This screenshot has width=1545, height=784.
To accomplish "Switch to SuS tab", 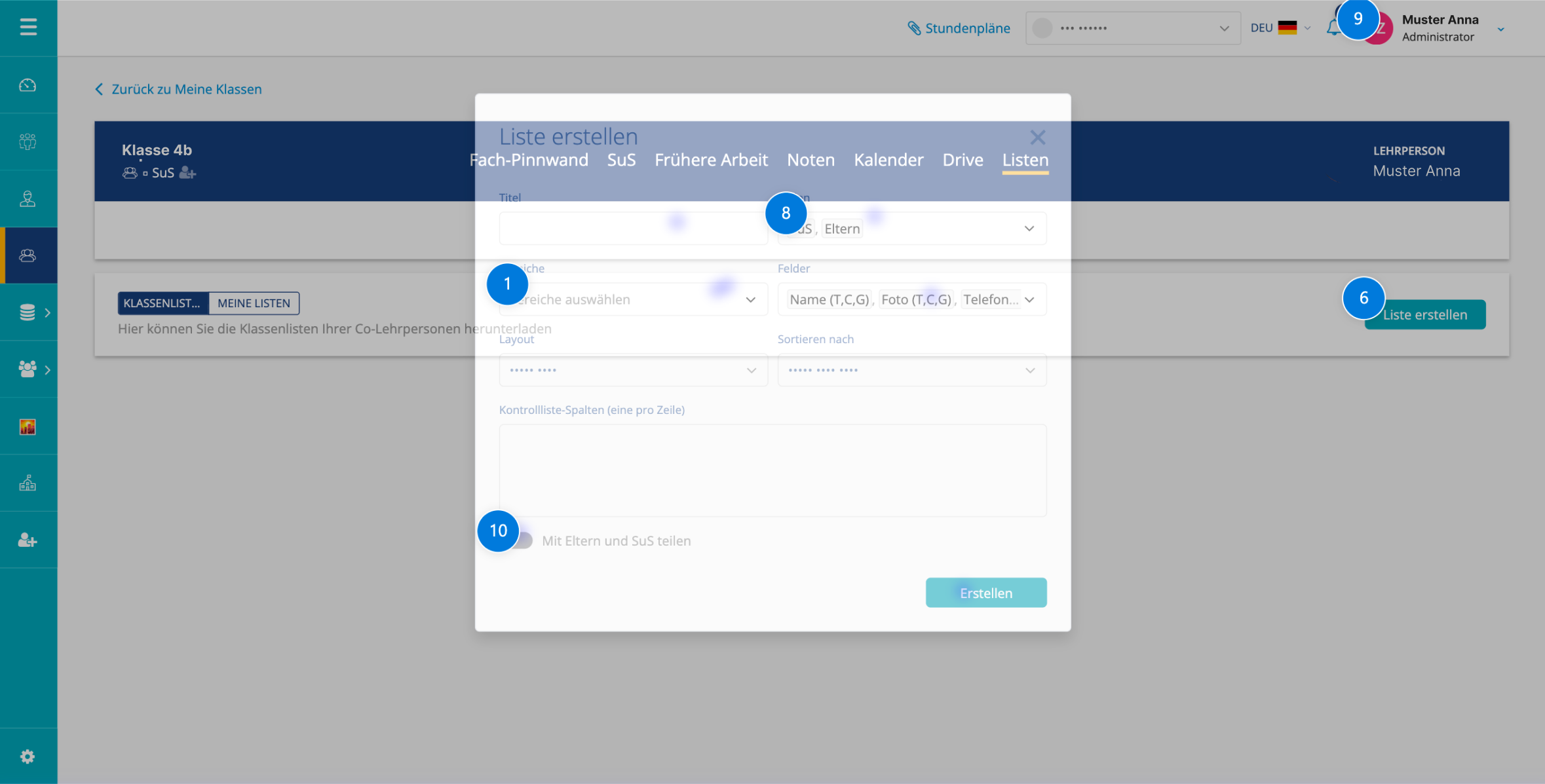I will pos(621,160).
